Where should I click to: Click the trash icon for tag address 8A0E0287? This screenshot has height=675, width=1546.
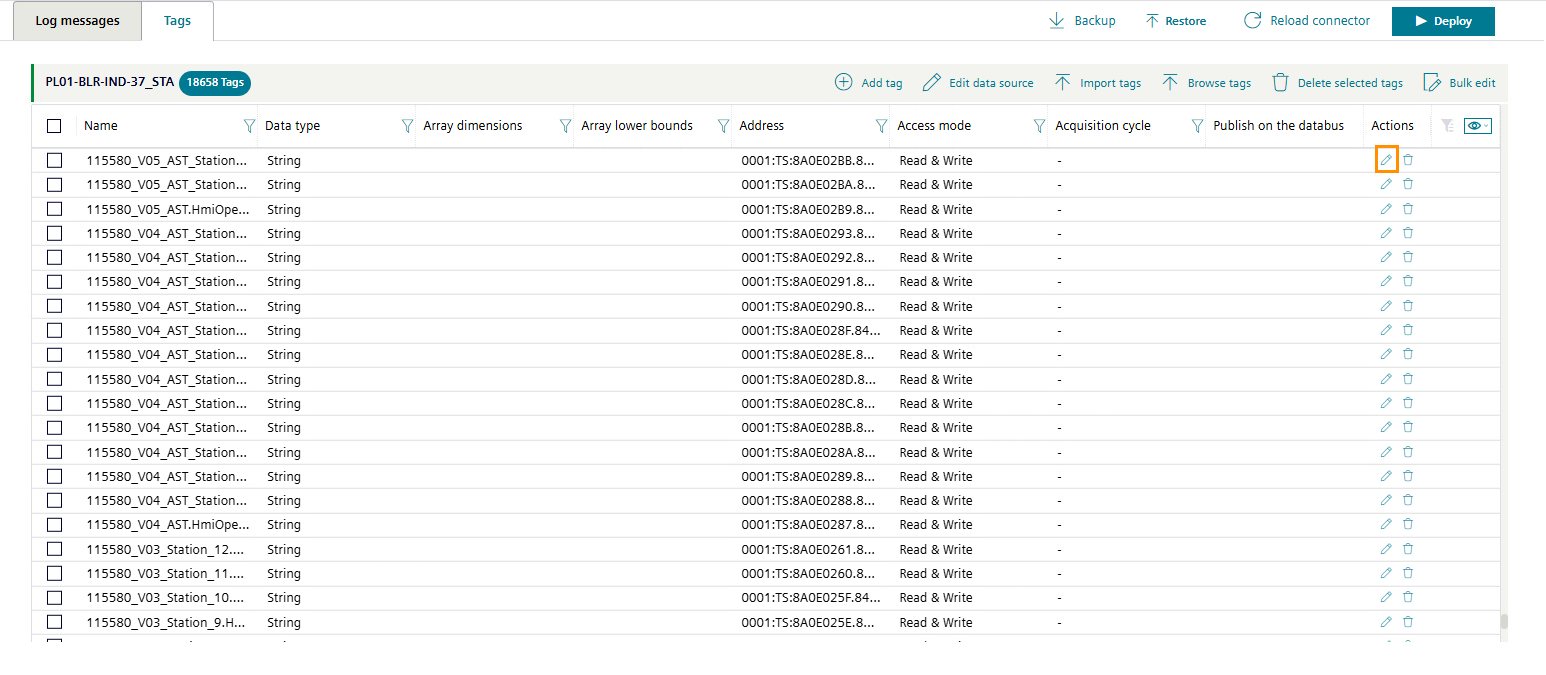1408,524
